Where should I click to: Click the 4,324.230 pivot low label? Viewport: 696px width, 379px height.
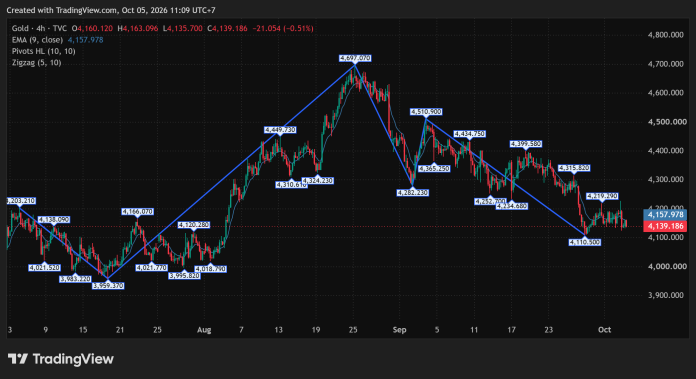(318, 181)
